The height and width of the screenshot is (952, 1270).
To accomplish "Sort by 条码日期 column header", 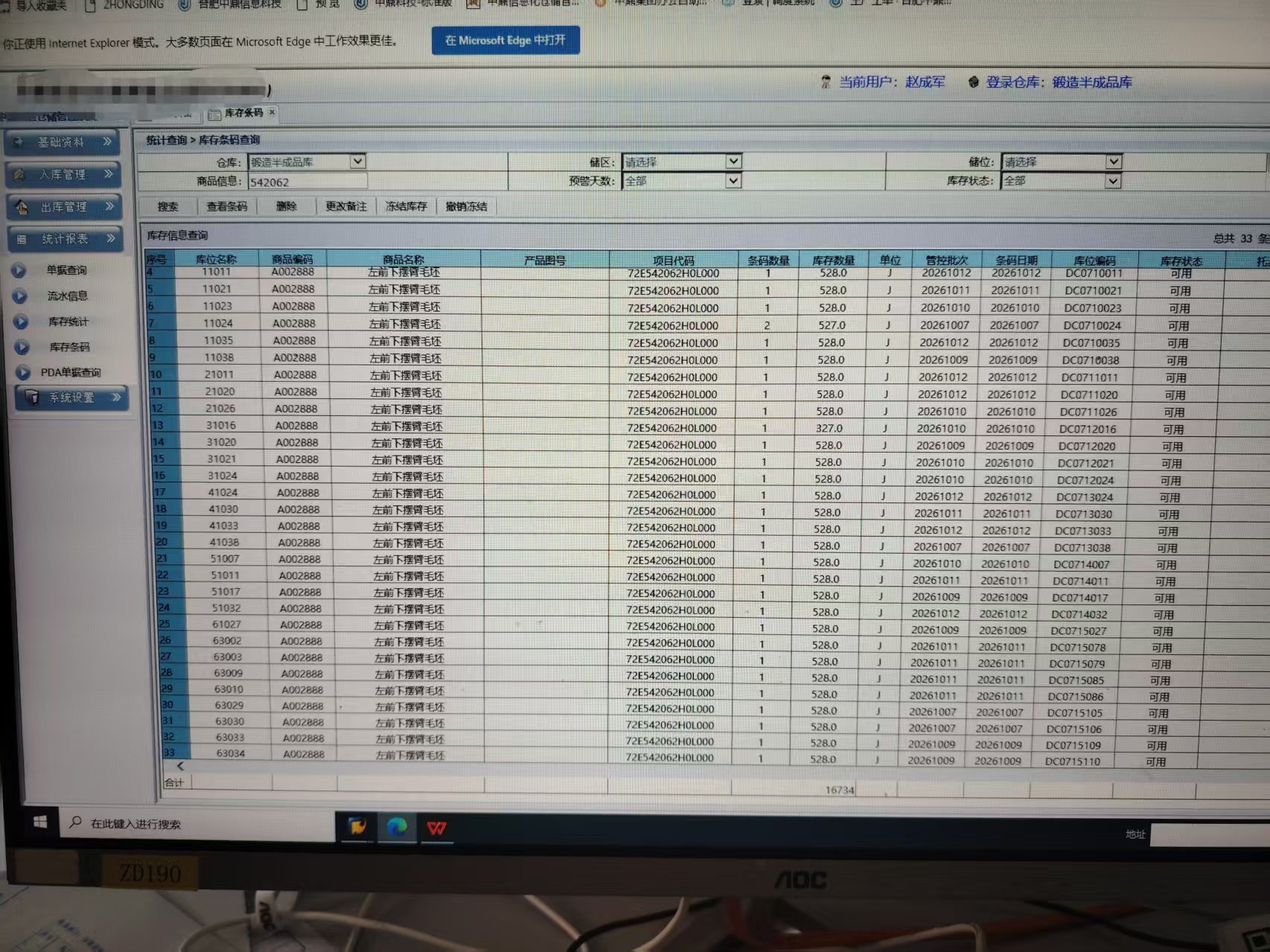I will click(x=1016, y=260).
